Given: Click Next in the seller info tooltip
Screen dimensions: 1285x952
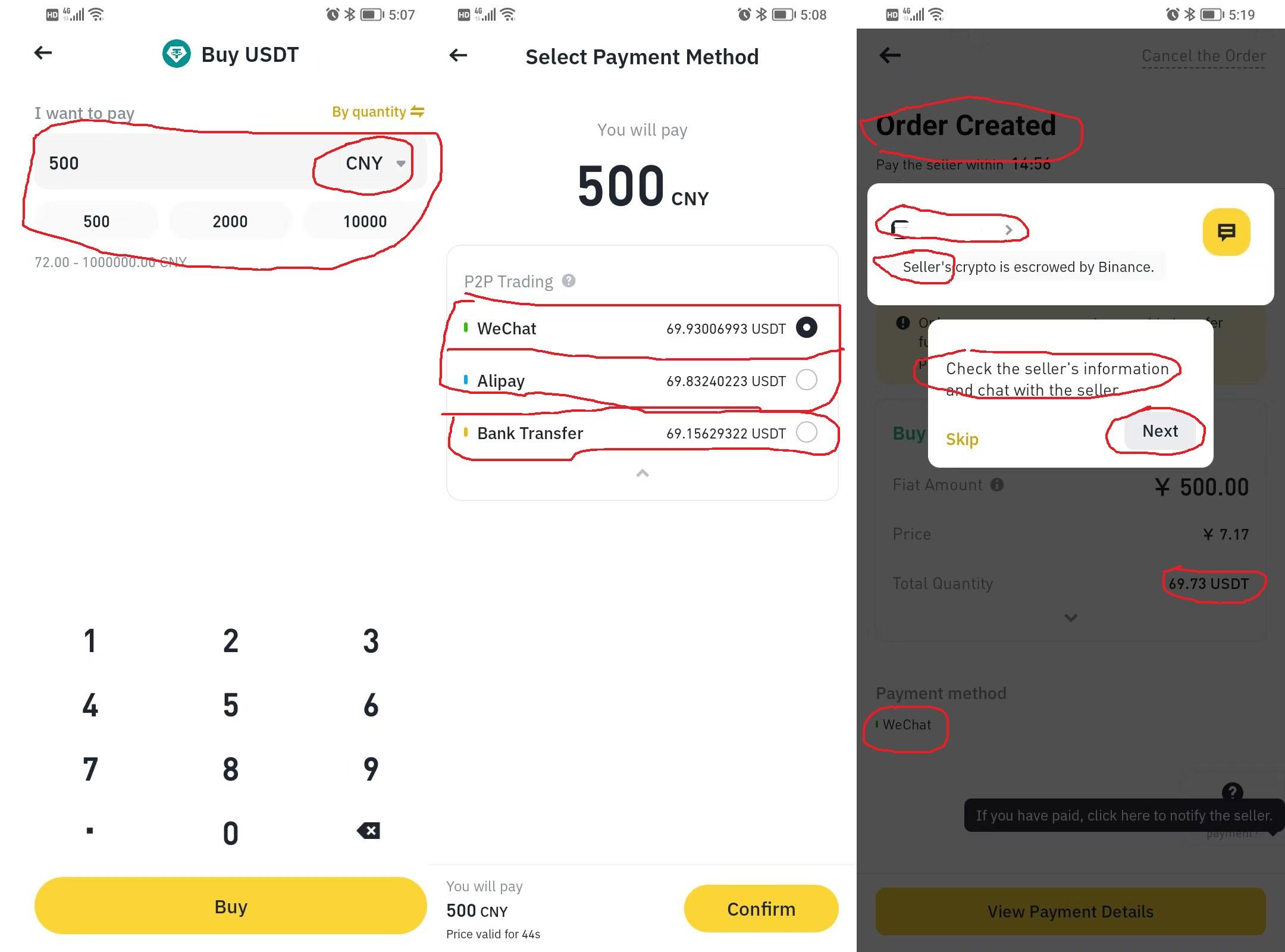Looking at the screenshot, I should [1159, 431].
